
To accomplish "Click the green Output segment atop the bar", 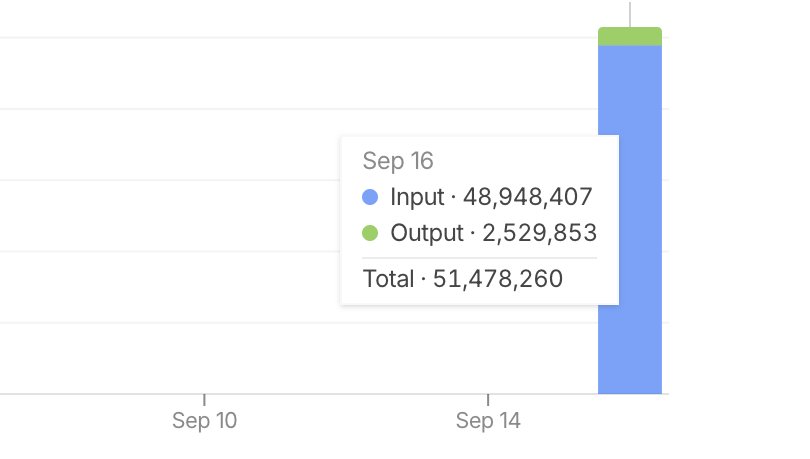I will tap(630, 37).
